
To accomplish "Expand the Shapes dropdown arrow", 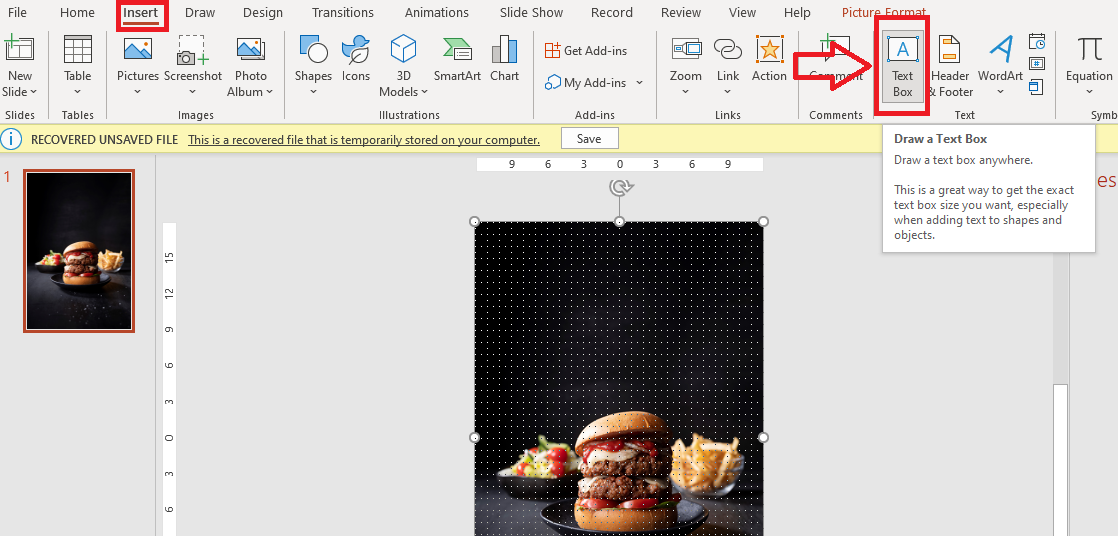I will (313, 92).
